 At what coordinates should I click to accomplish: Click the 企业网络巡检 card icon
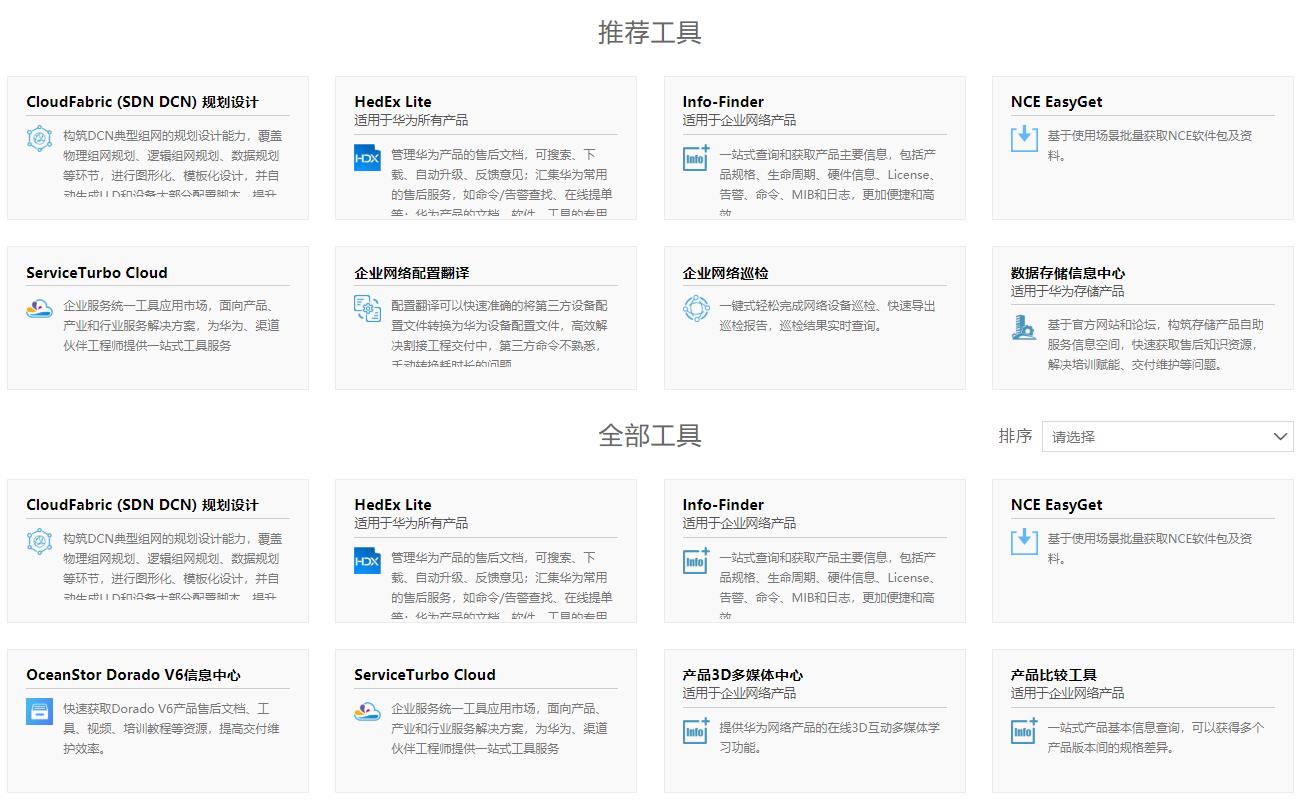click(696, 308)
